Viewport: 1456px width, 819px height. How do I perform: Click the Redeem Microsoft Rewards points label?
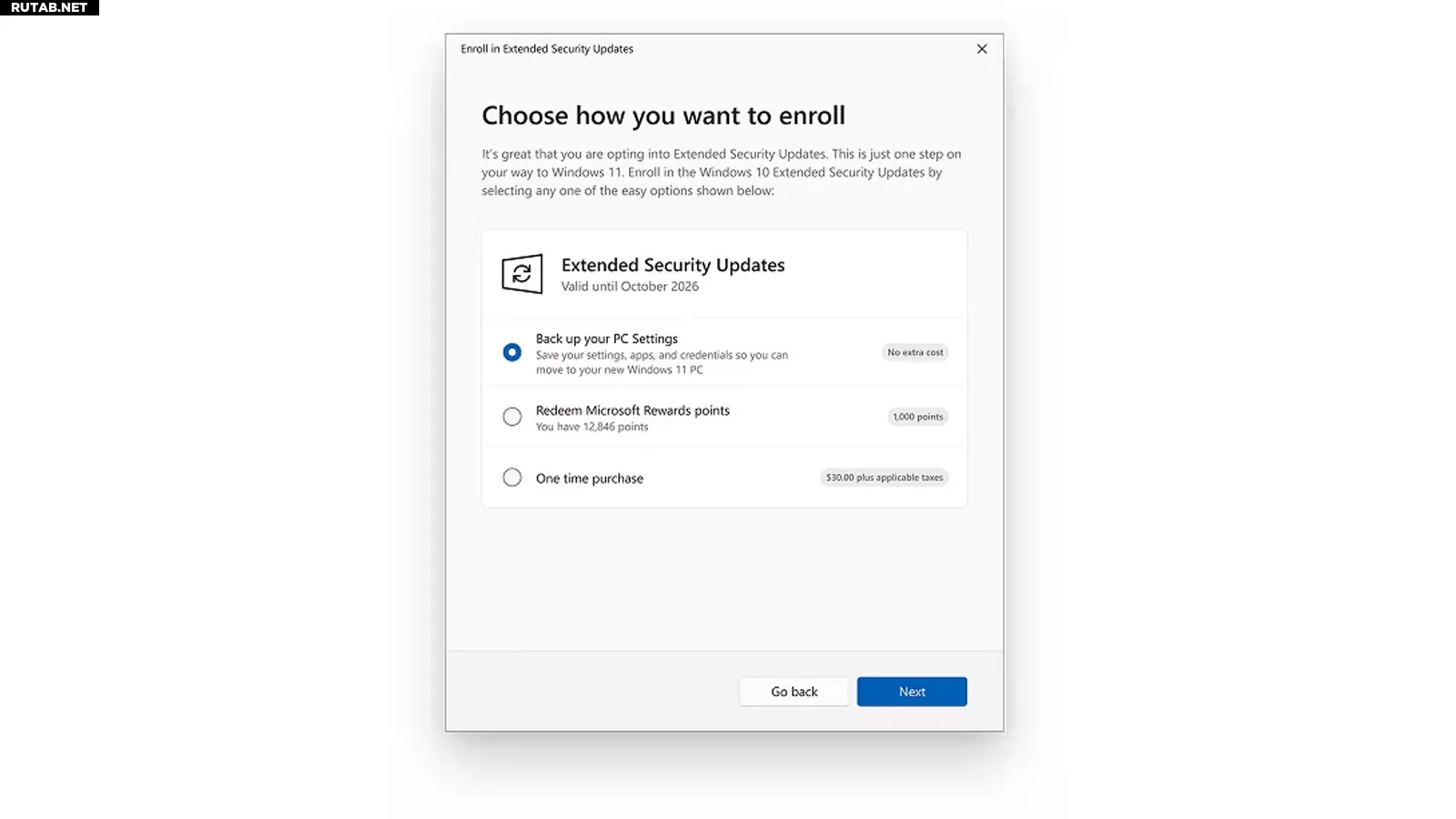[x=632, y=410]
